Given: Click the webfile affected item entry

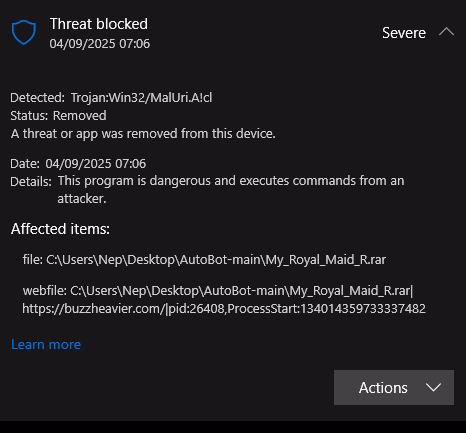Looking at the screenshot, I should pyautogui.click(x=224, y=300).
